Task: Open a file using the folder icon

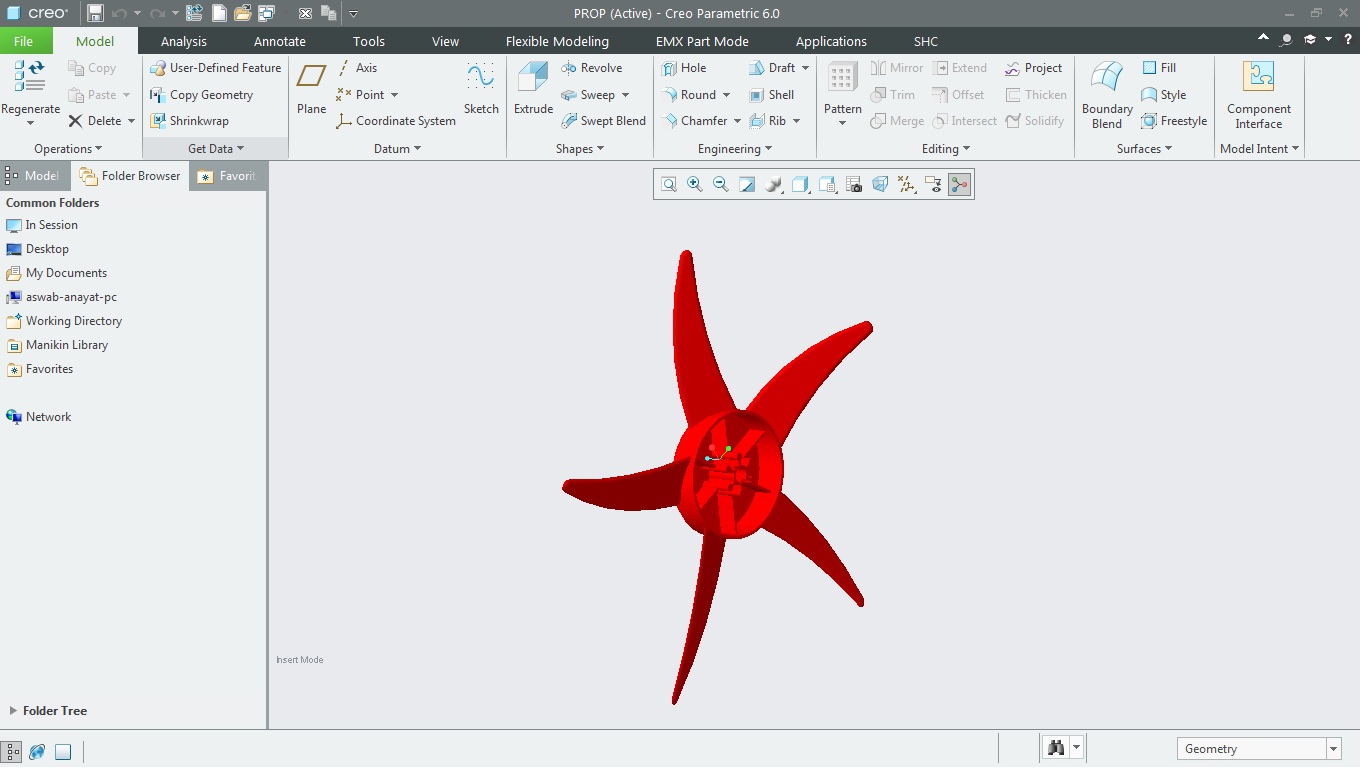Action: pos(242,13)
